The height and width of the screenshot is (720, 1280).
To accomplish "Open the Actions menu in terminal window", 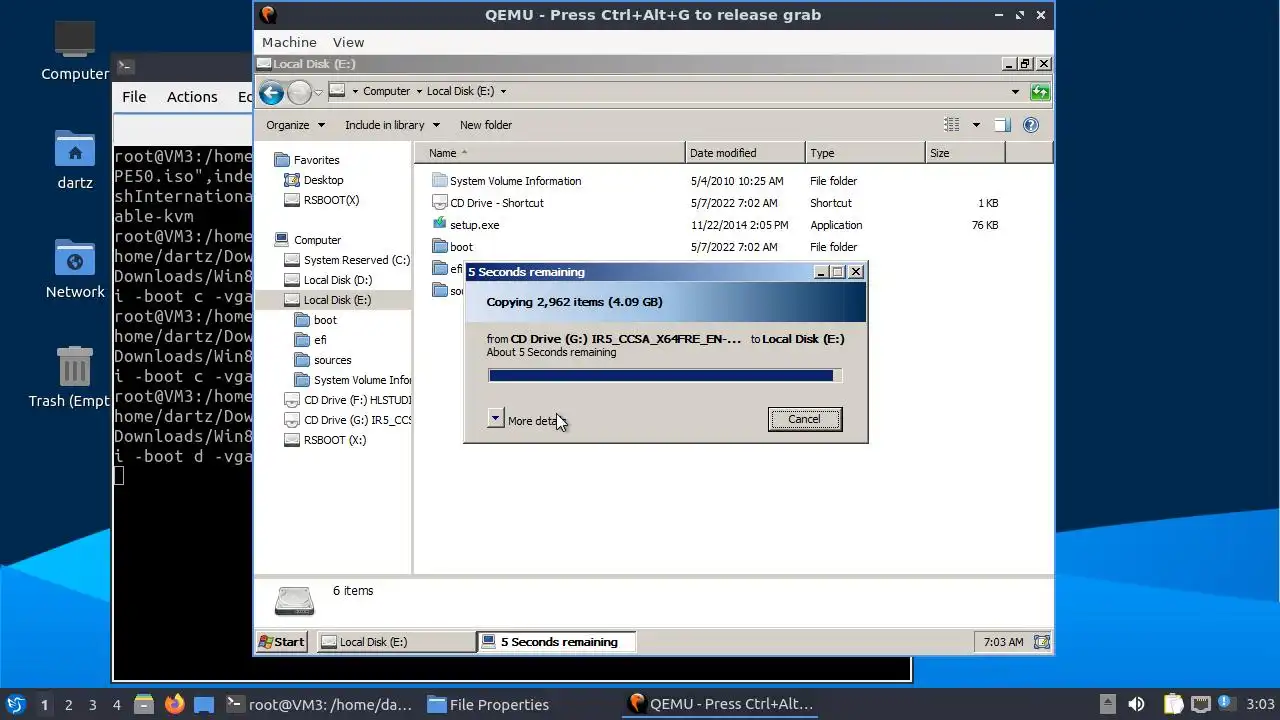I will (x=192, y=97).
